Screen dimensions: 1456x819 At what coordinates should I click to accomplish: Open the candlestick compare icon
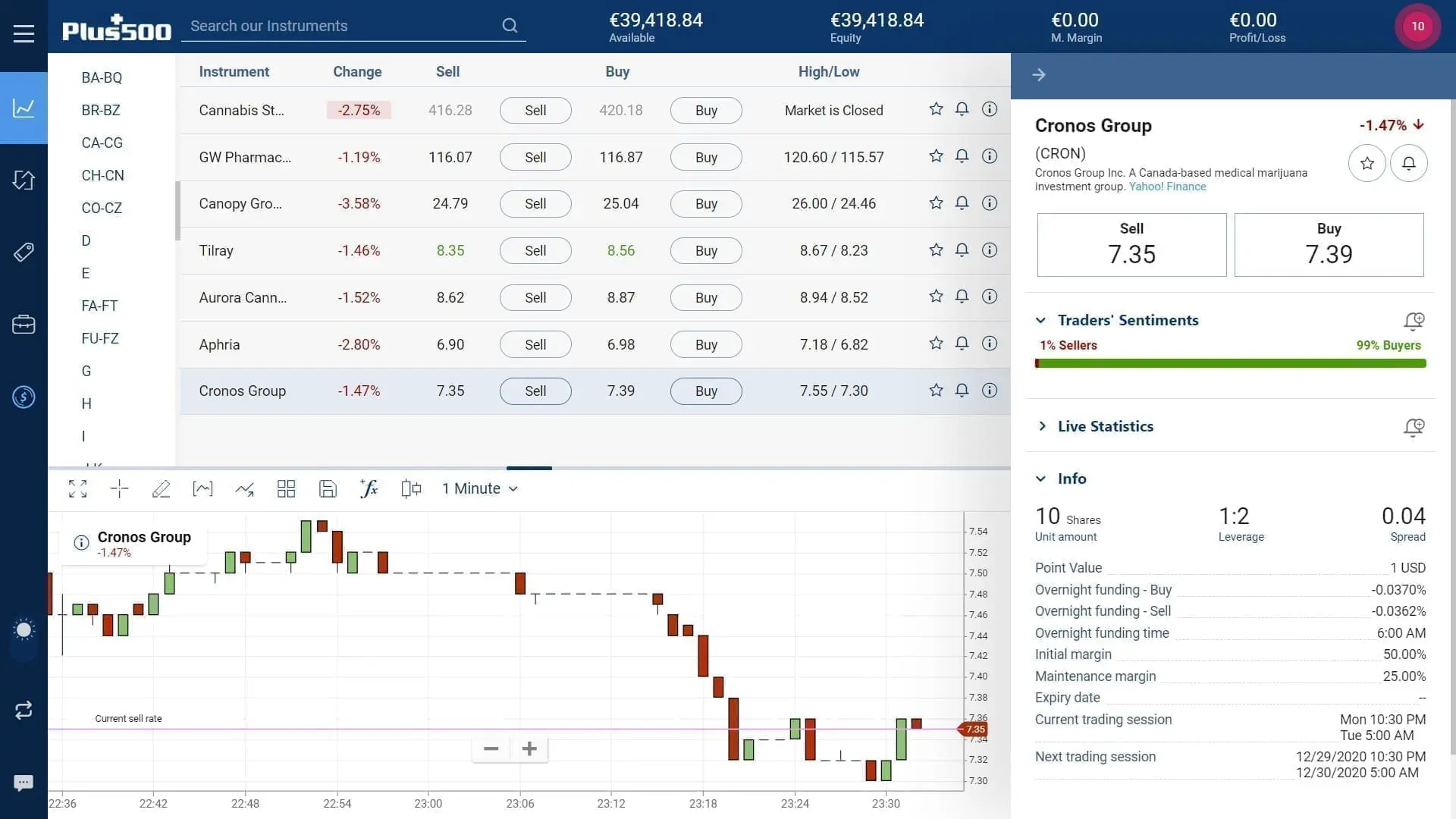(411, 489)
